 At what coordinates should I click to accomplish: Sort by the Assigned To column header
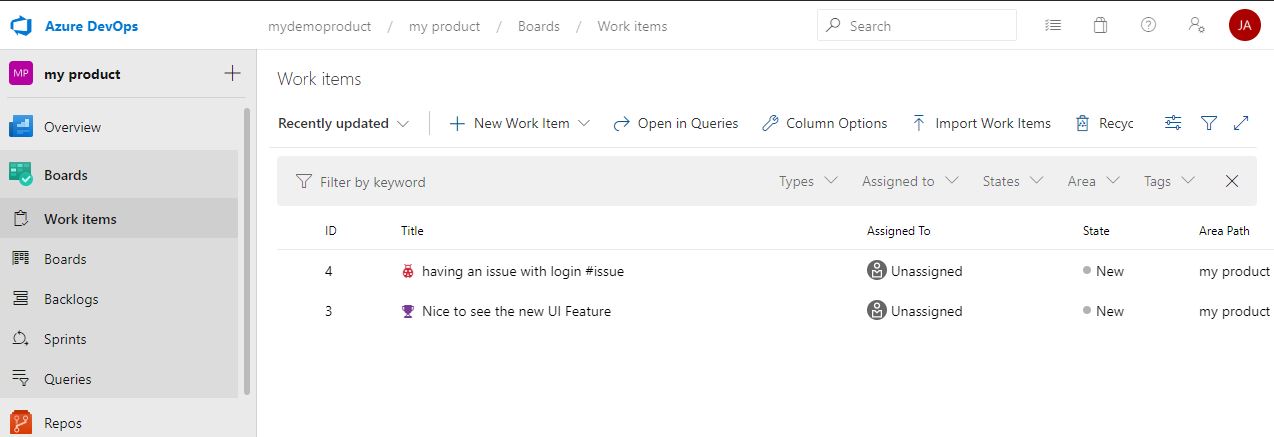click(x=898, y=231)
